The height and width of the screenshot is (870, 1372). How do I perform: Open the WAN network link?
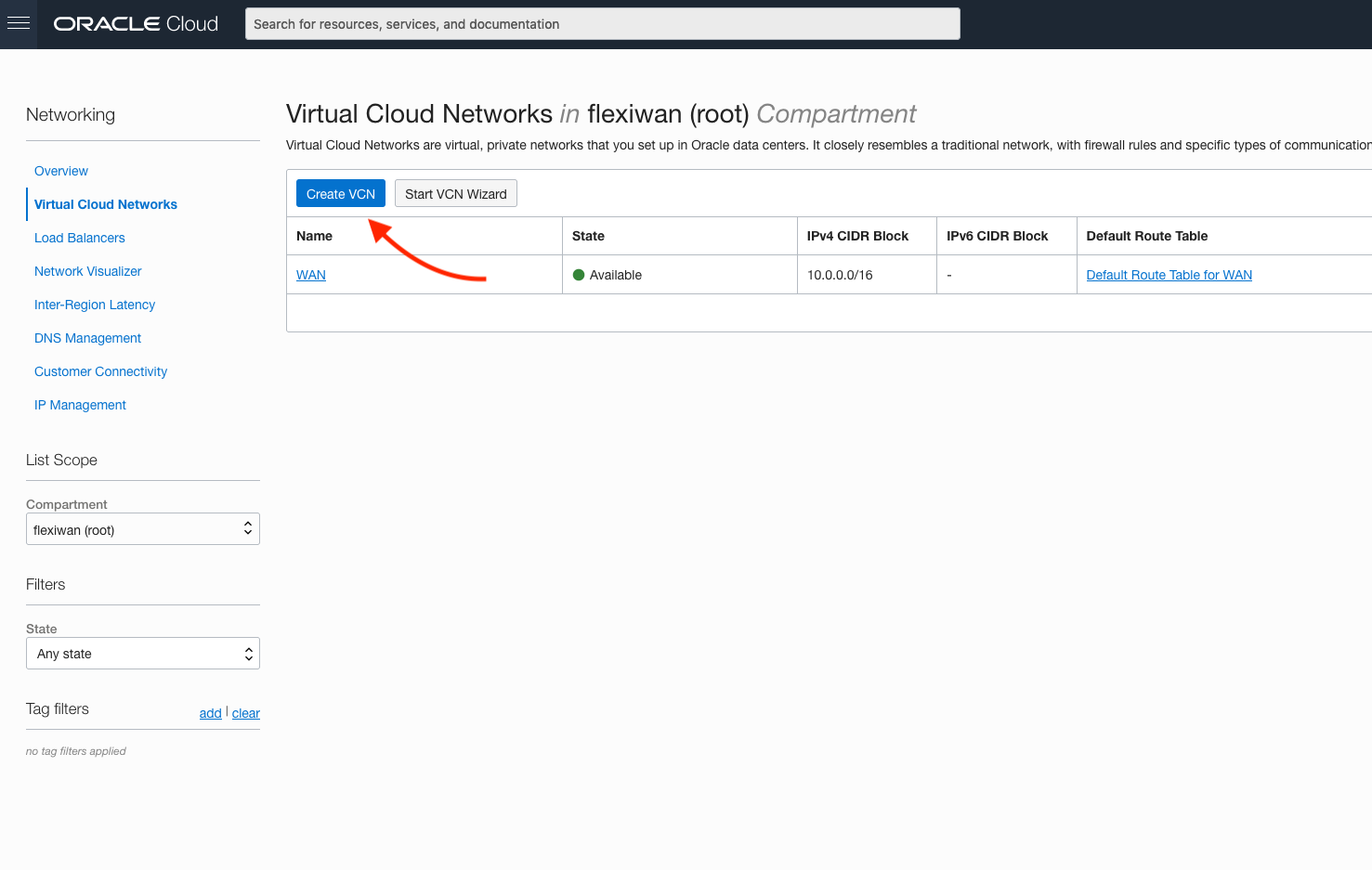(311, 275)
